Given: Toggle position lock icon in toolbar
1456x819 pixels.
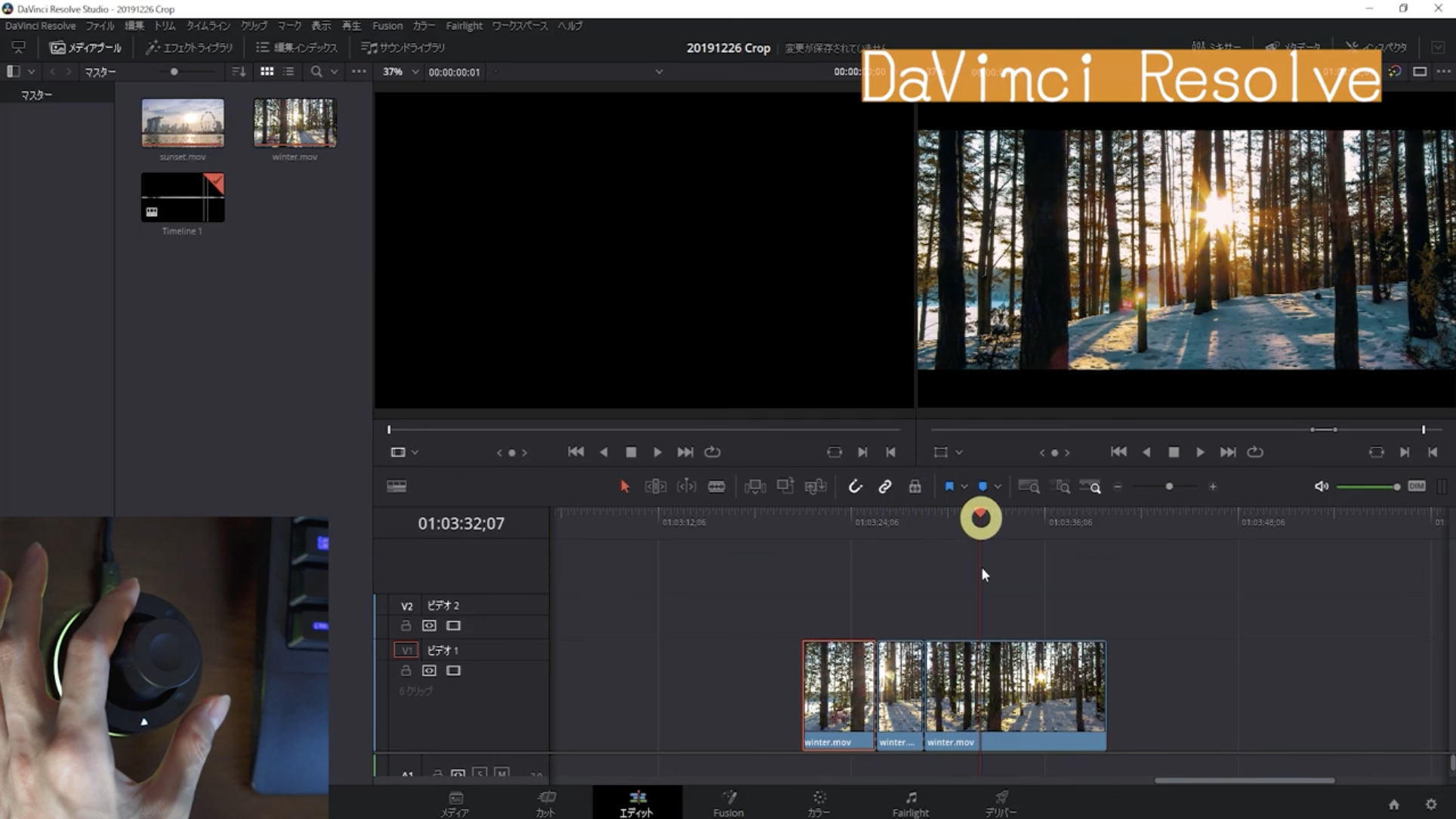Looking at the screenshot, I should [915, 487].
